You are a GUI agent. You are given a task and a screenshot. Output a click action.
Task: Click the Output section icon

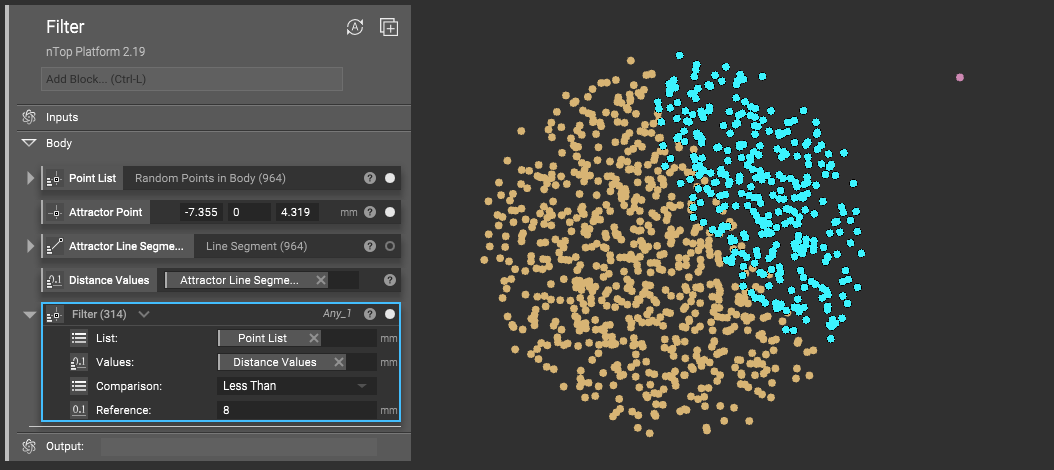click(28, 446)
